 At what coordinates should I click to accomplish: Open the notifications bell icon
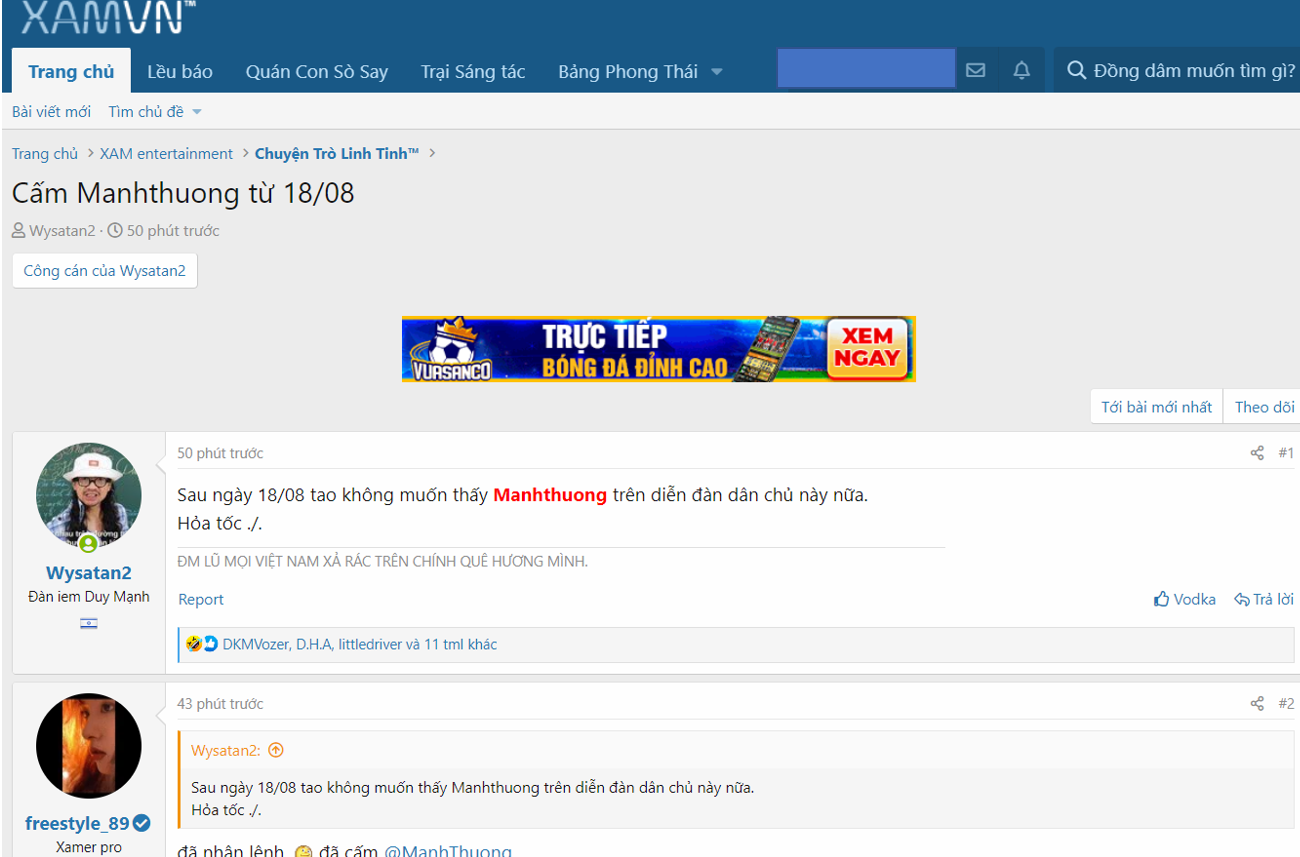[x=1021, y=70]
